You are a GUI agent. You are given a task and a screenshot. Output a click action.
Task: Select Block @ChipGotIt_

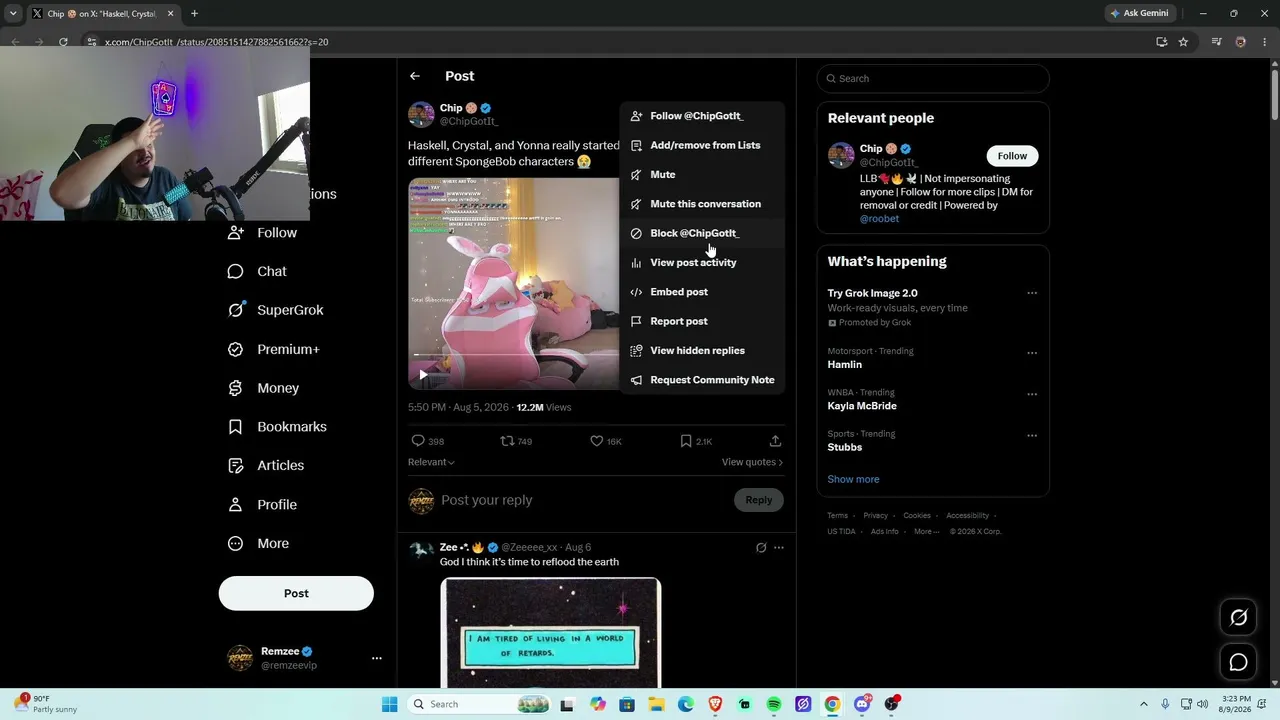click(x=702, y=233)
